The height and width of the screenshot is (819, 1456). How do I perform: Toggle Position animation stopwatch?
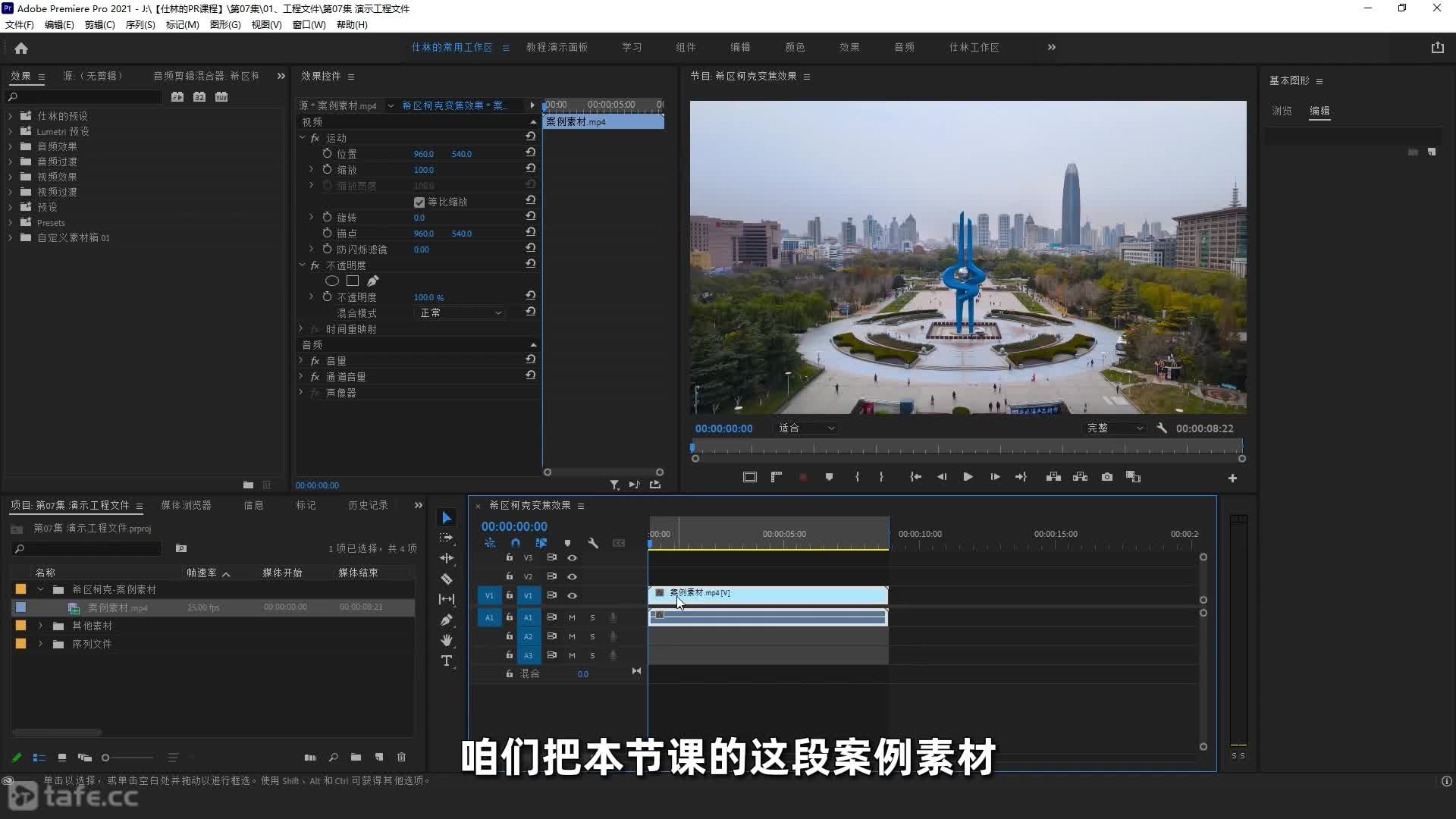click(x=327, y=153)
